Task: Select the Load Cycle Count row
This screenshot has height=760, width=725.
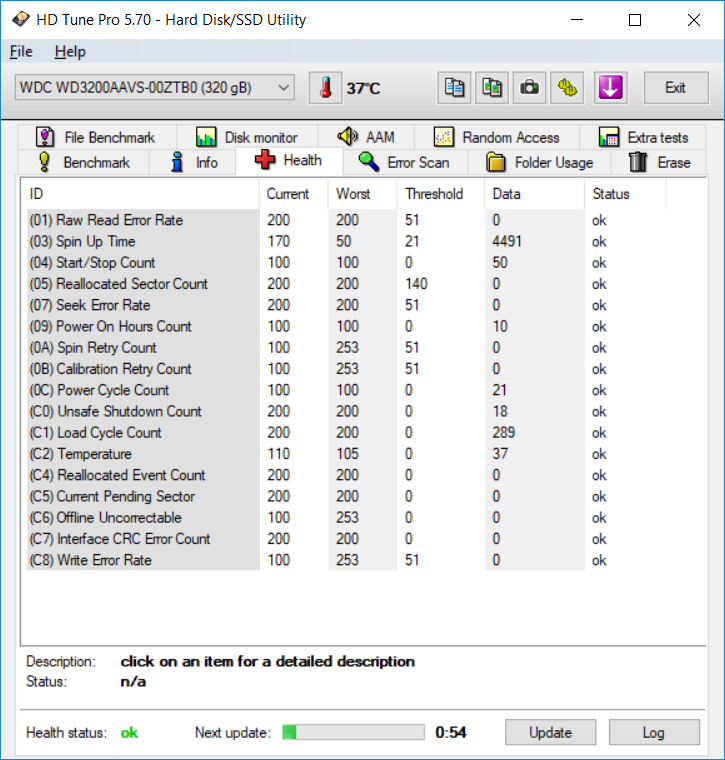Action: coord(347,433)
